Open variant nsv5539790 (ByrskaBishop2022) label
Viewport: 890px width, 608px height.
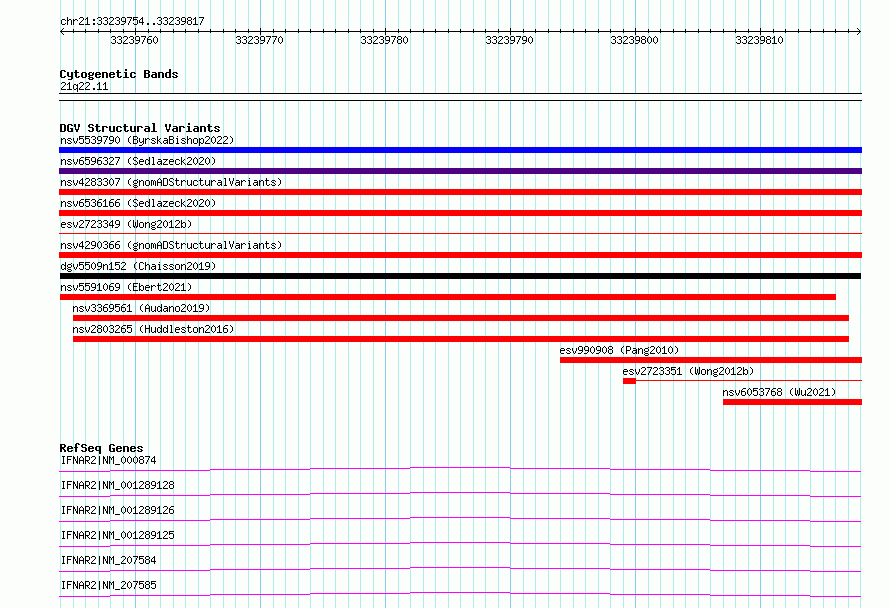[x=147, y=140]
